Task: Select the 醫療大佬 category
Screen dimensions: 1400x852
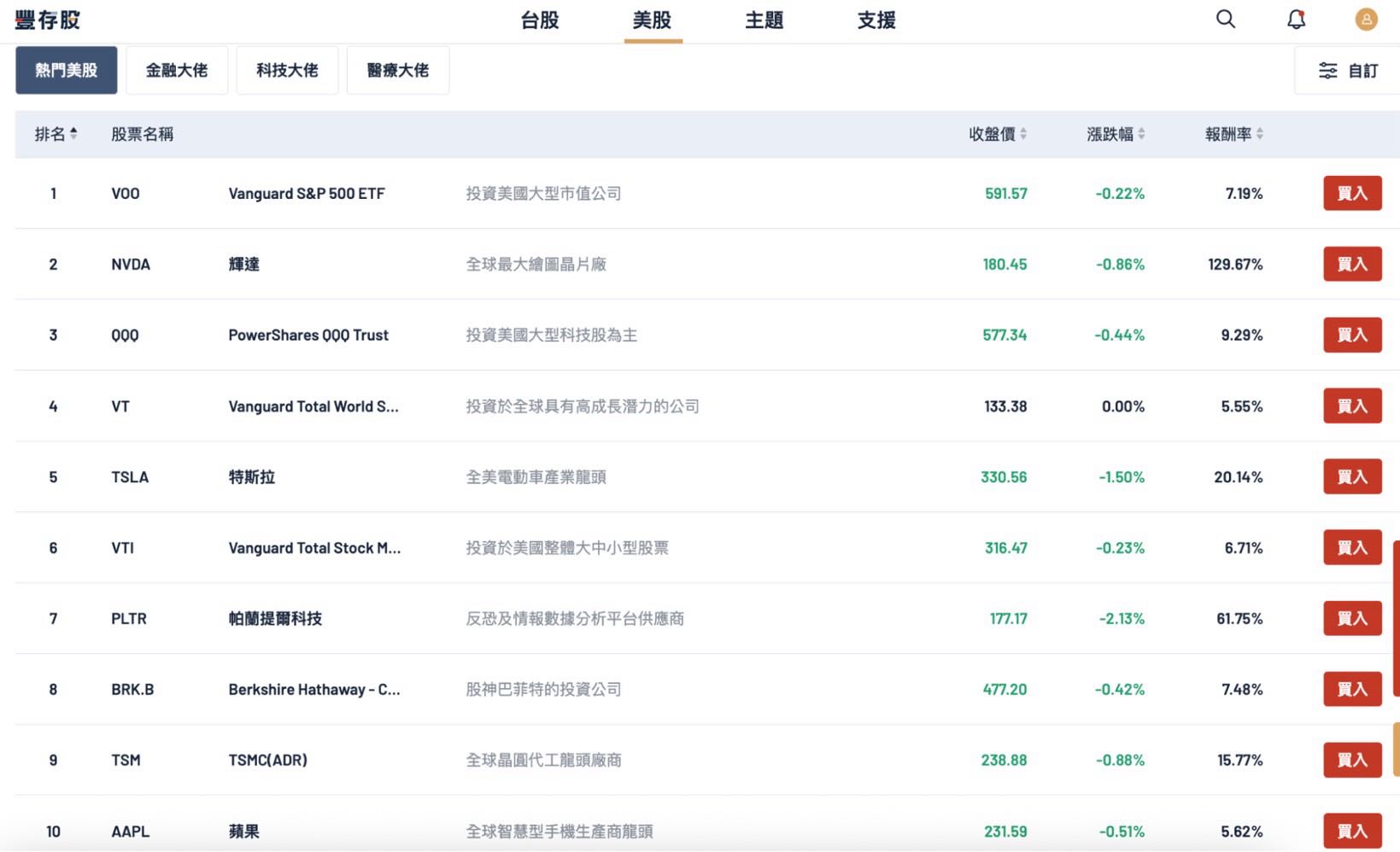Action: point(398,71)
